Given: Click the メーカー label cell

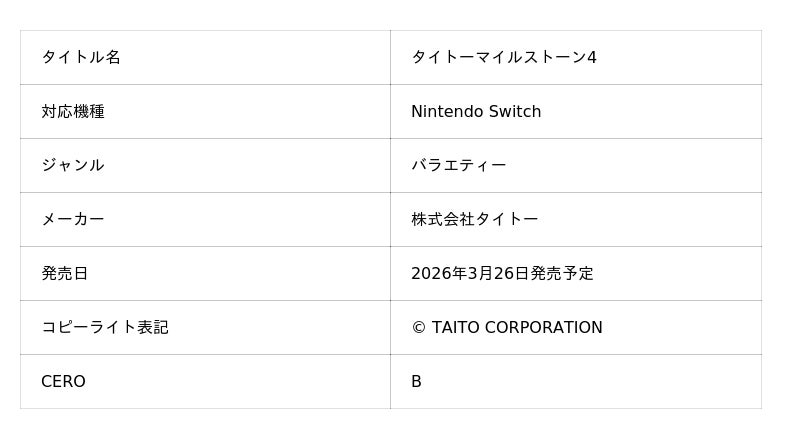Looking at the screenshot, I should pyautogui.click(x=73, y=220).
